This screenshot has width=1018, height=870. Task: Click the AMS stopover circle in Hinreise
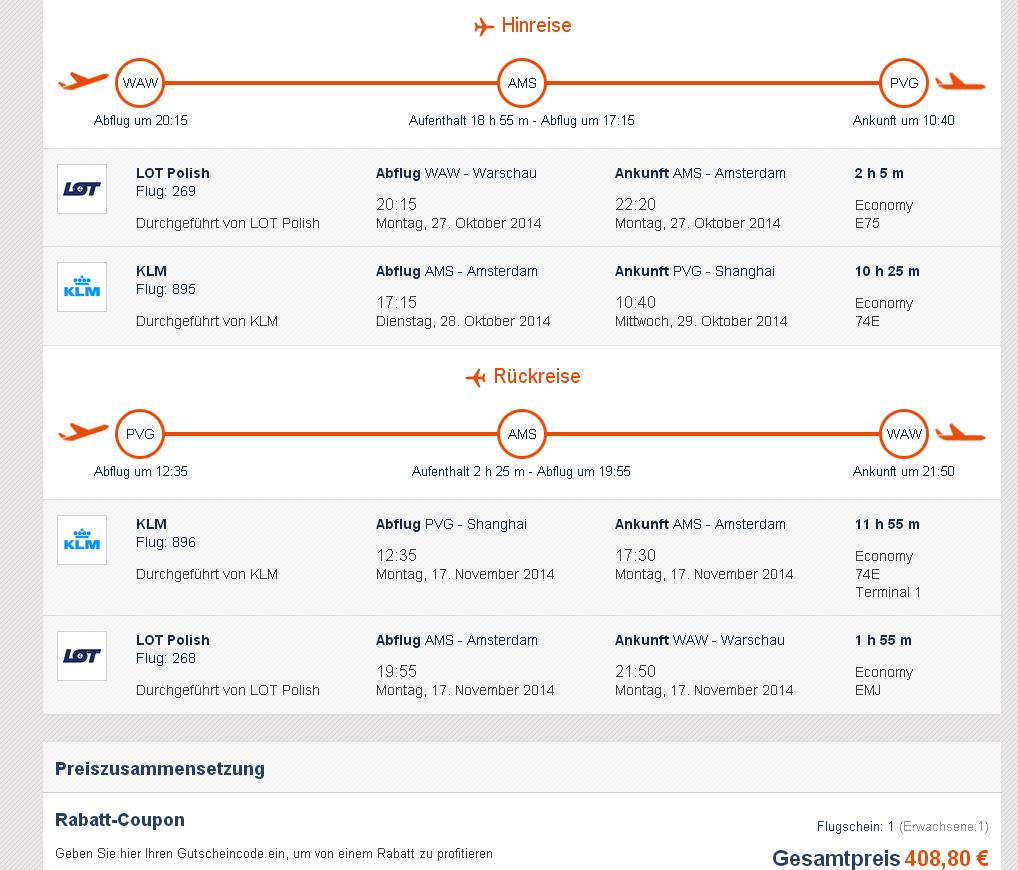[522, 83]
